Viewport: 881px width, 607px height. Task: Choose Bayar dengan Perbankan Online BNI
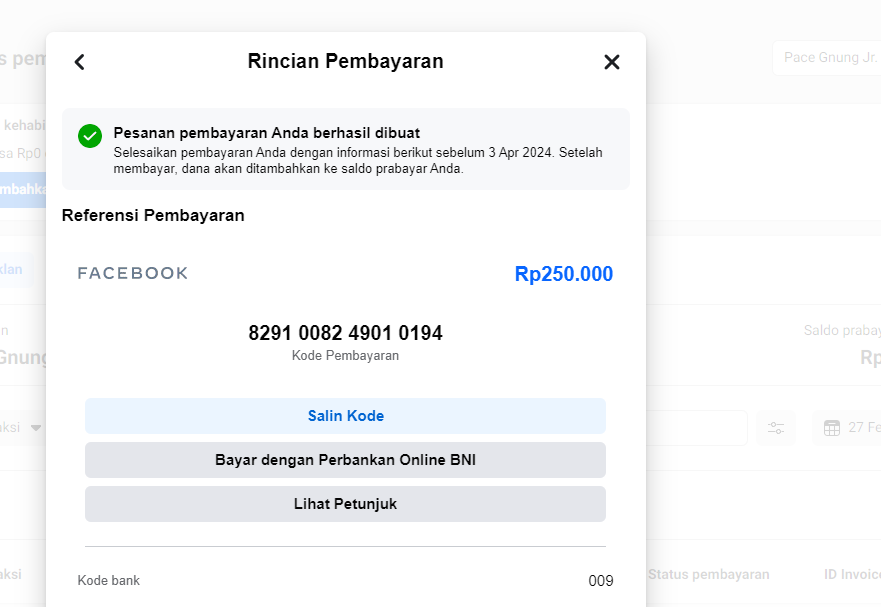345,460
